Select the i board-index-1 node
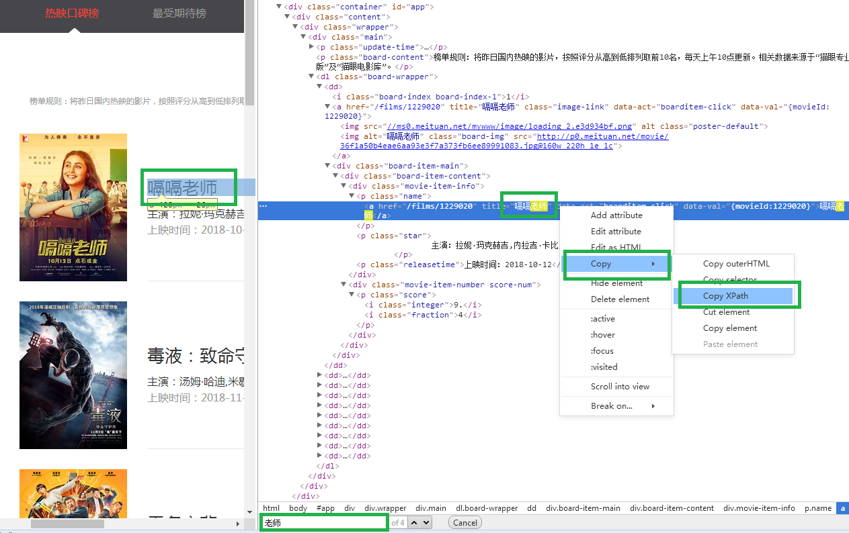Viewport: 849px width, 533px height. [x=430, y=96]
